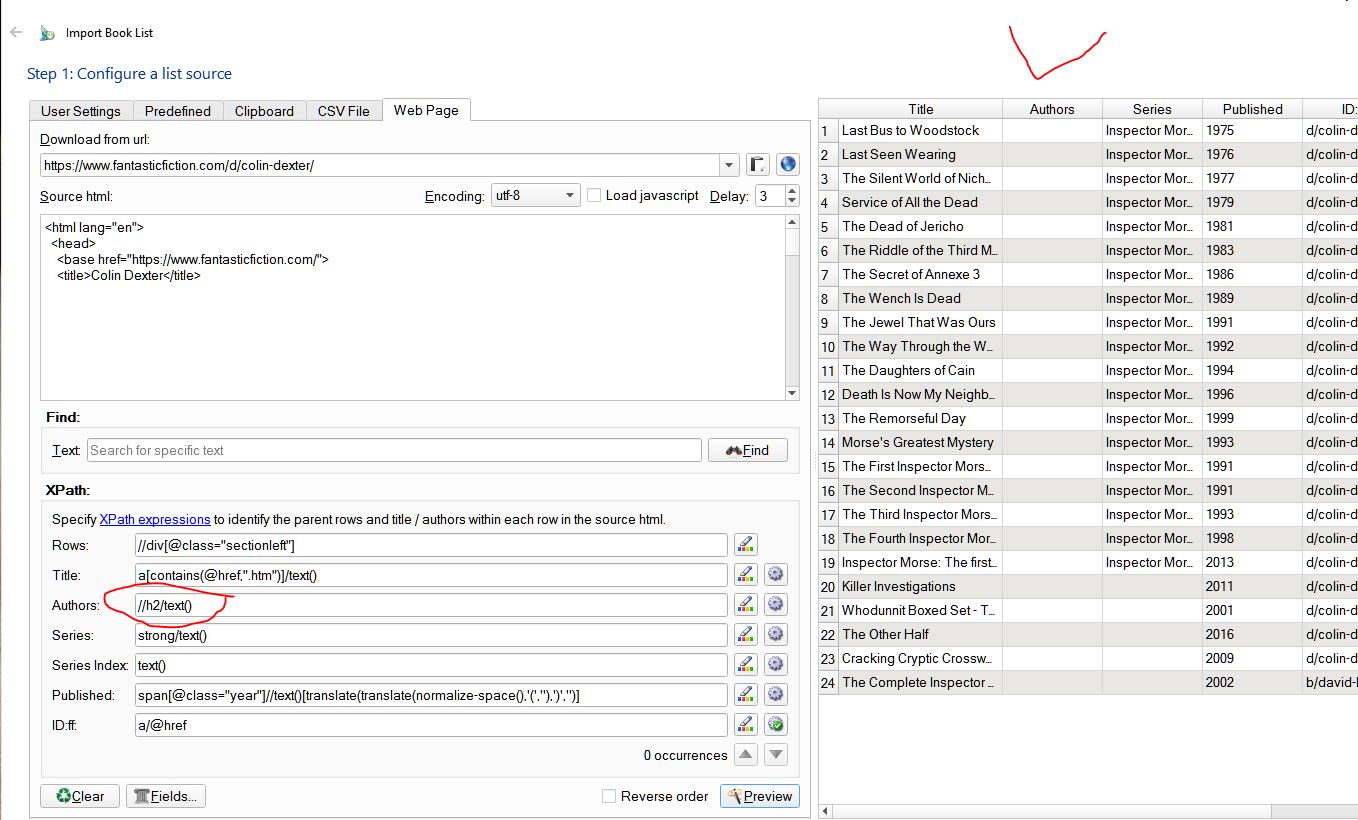Open the Fields... button
The image size is (1358, 820).
(166, 796)
